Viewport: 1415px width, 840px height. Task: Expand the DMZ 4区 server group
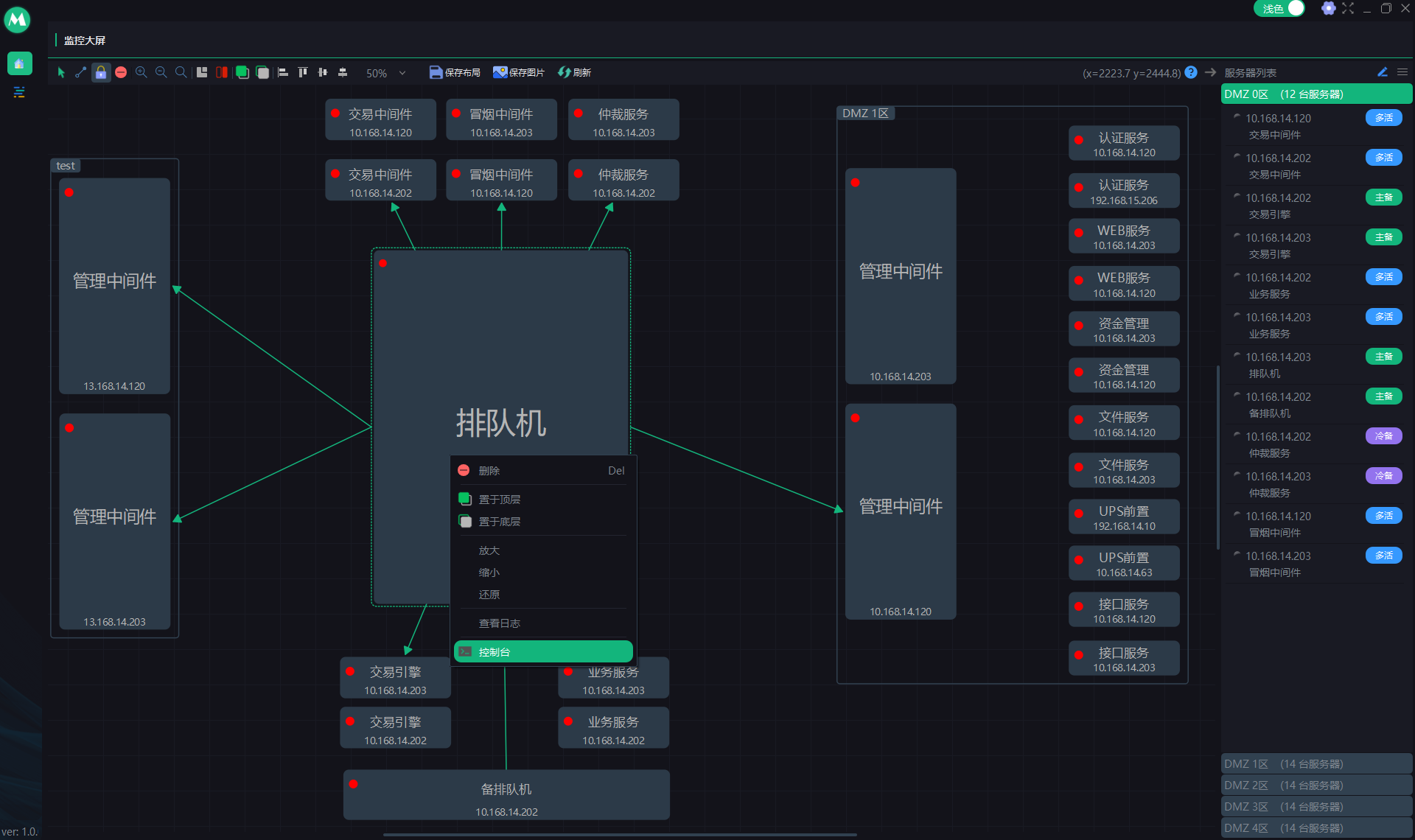(1316, 828)
